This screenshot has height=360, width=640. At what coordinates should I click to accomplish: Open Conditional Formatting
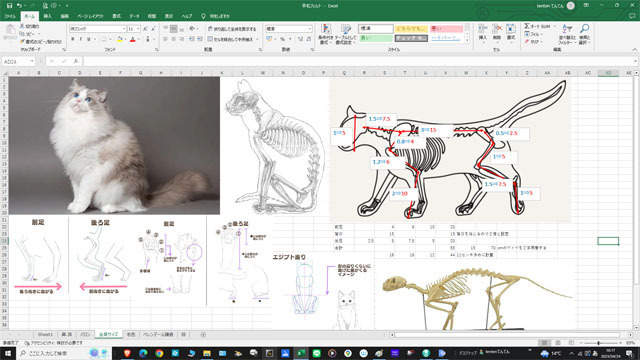point(325,34)
